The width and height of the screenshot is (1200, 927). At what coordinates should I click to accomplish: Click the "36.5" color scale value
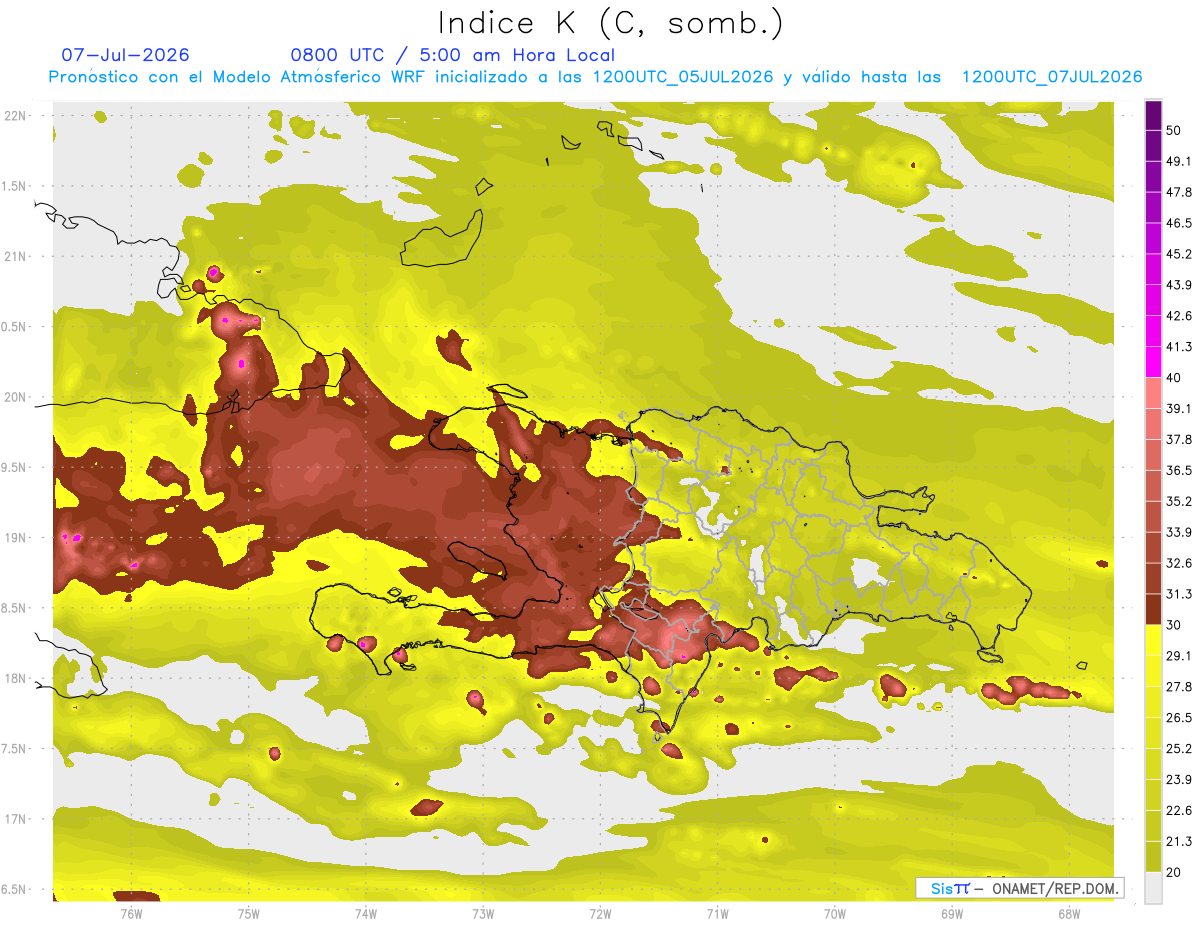pyautogui.click(x=1179, y=470)
